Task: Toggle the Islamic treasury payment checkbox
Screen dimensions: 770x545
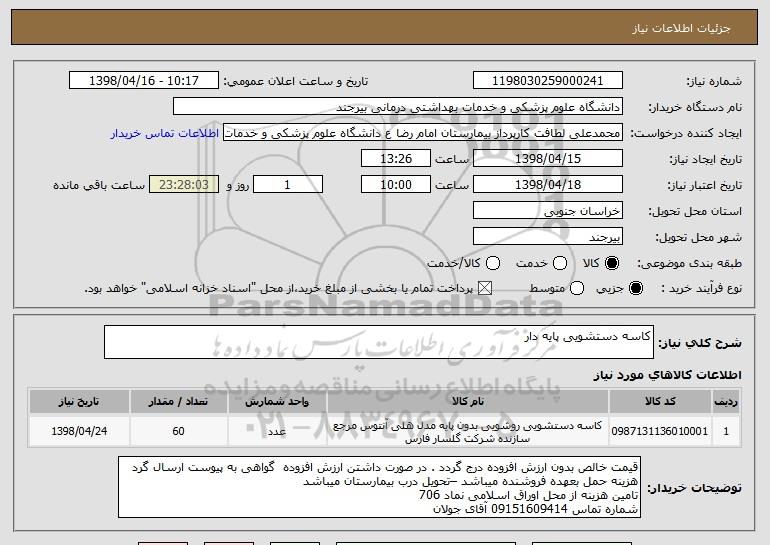Action: 485,288
